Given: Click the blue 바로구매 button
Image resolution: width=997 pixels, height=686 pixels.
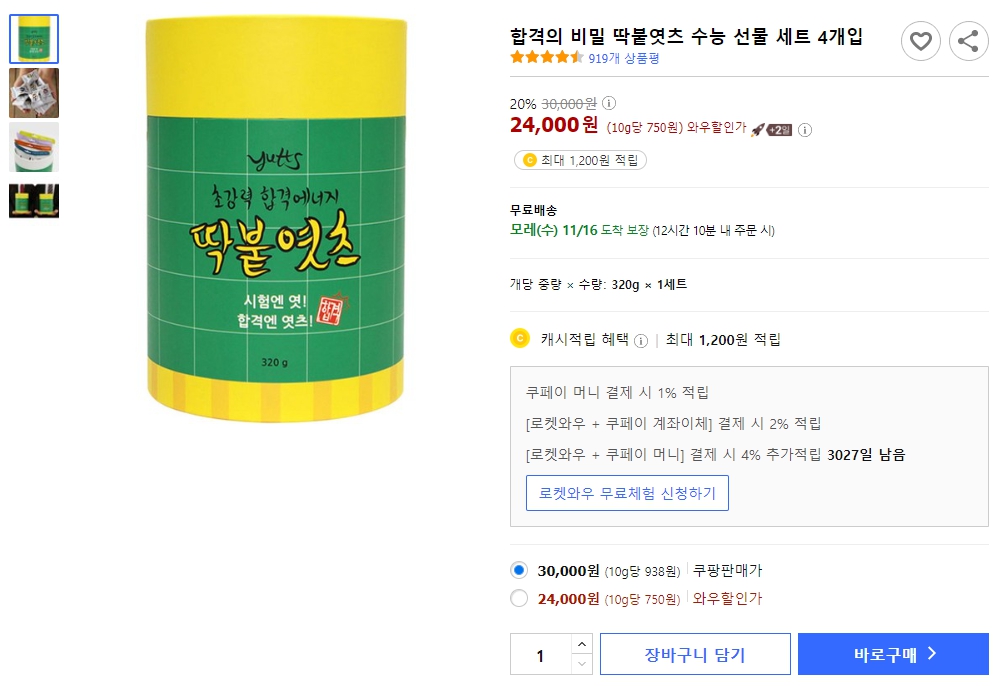Looking at the screenshot, I should (x=893, y=655).
